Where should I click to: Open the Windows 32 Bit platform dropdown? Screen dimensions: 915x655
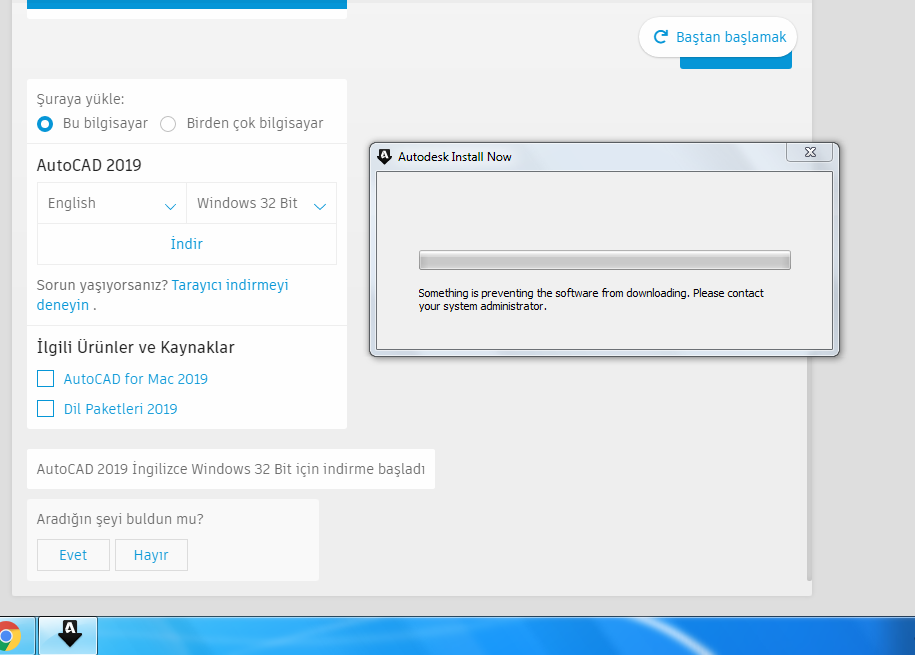click(261, 203)
